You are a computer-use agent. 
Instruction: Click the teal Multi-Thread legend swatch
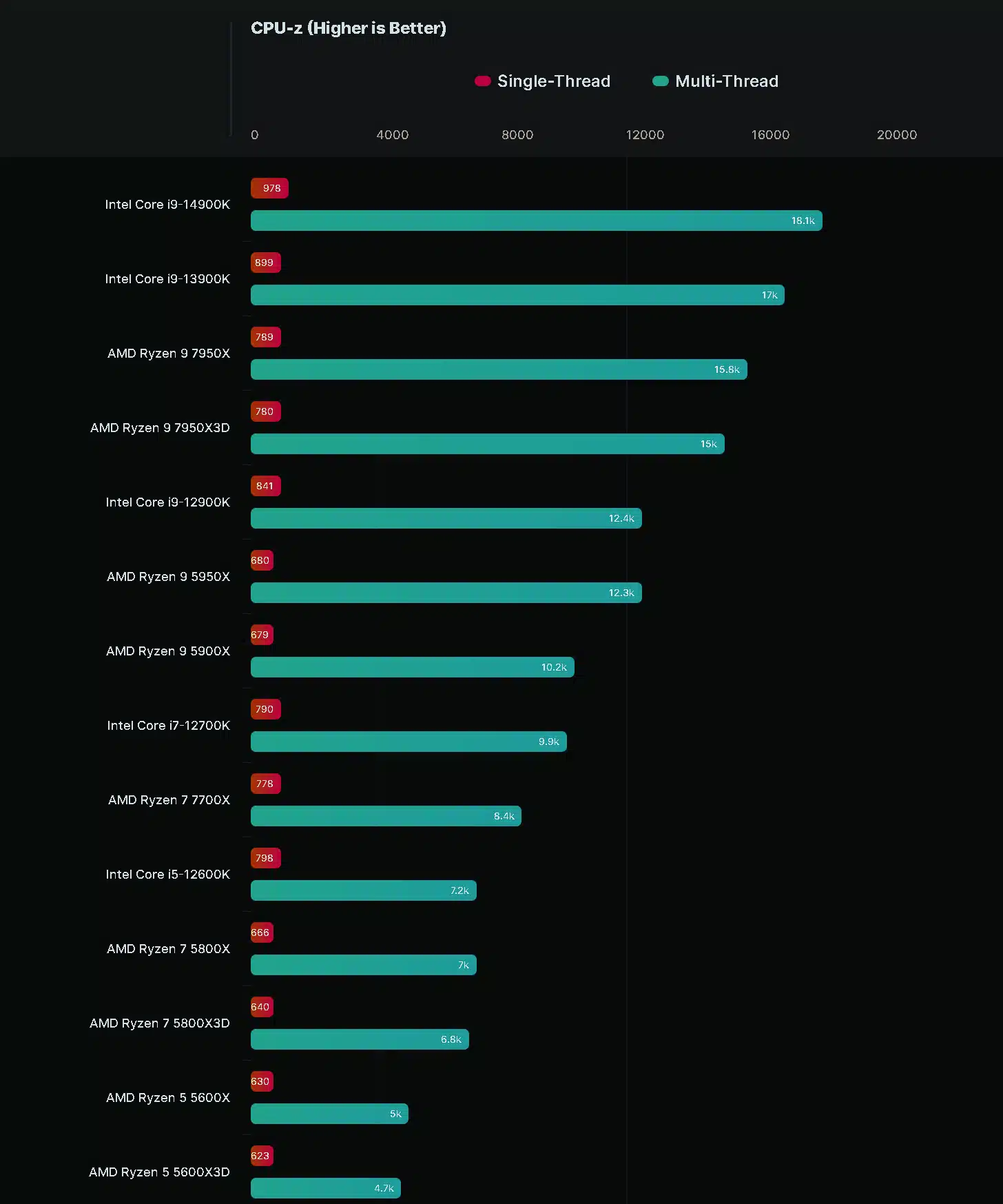[x=660, y=81]
